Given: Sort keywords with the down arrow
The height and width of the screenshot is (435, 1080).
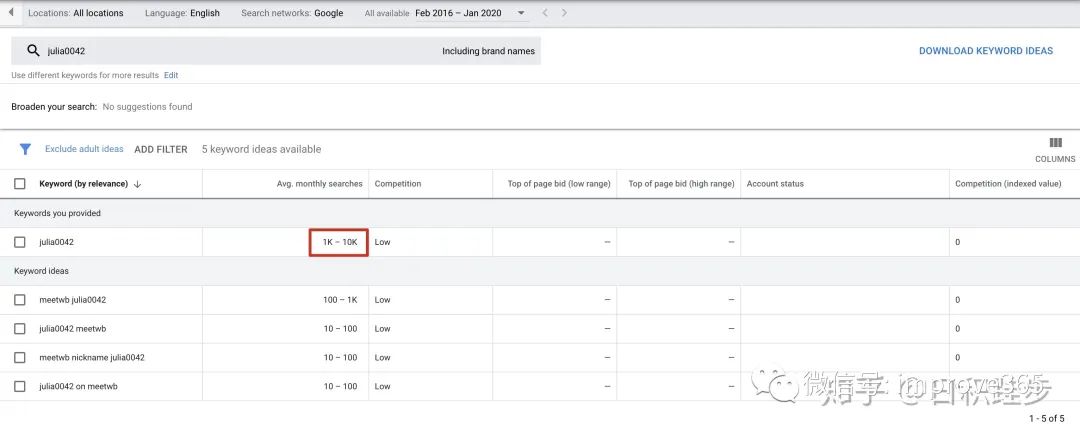Looking at the screenshot, I should coord(137,184).
